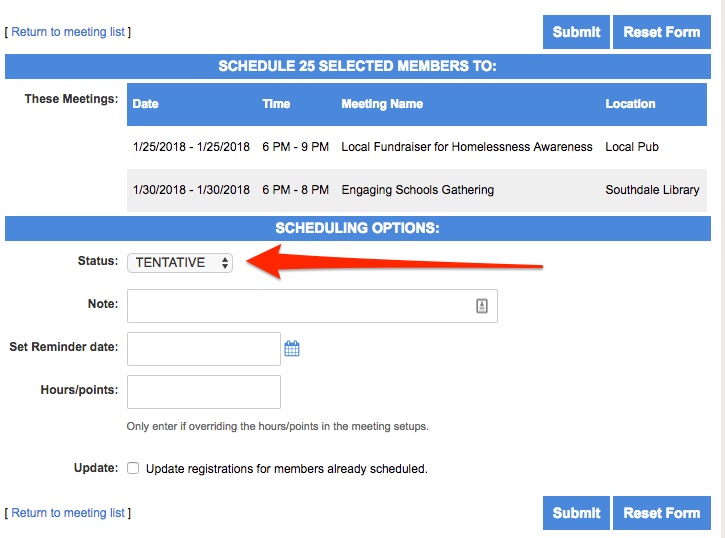
Task: Focus the Set Reminder date field
Action: point(204,349)
